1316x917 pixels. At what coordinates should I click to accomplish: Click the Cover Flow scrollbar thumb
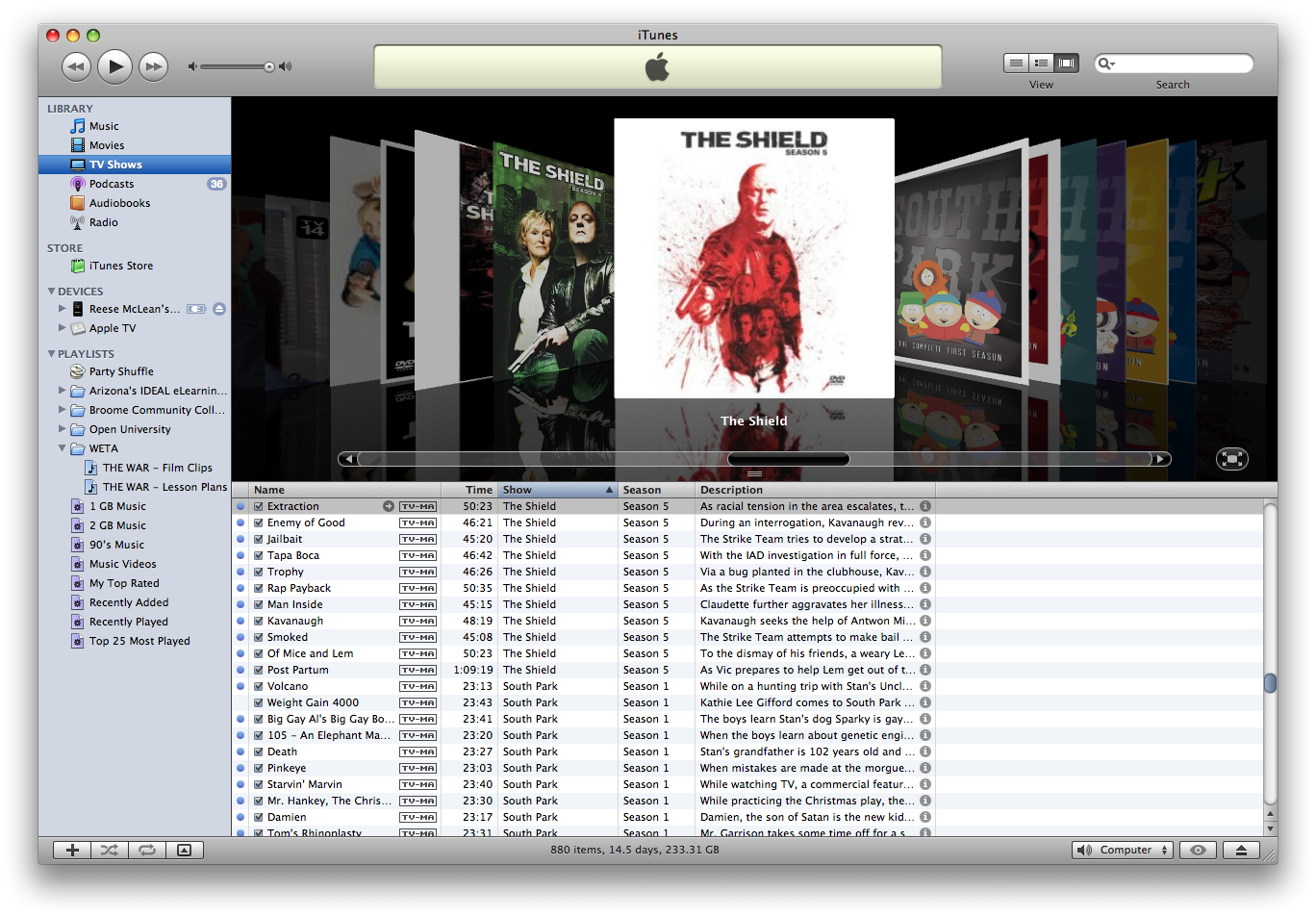pos(789,459)
